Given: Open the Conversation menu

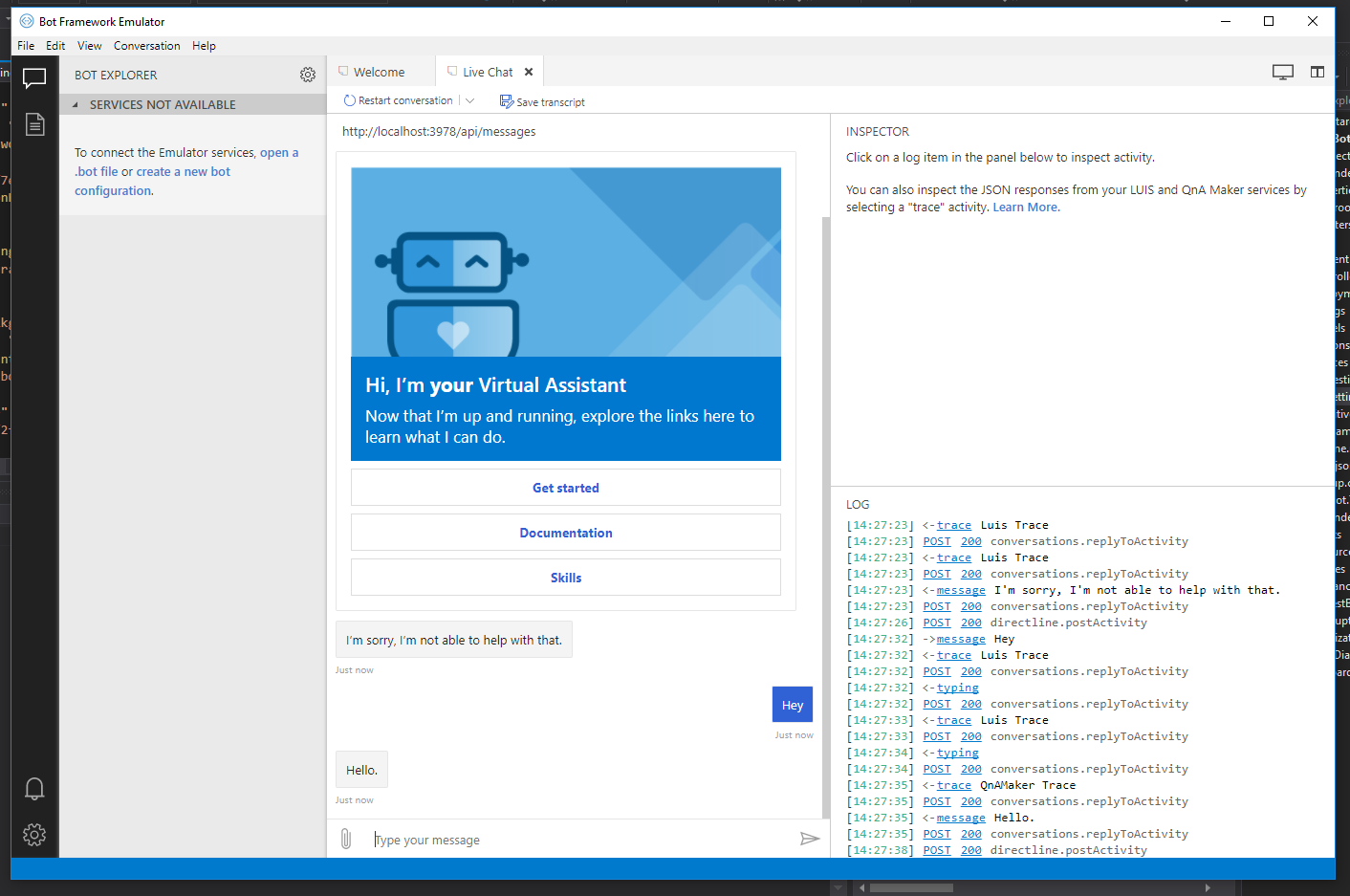Looking at the screenshot, I should pos(146,45).
